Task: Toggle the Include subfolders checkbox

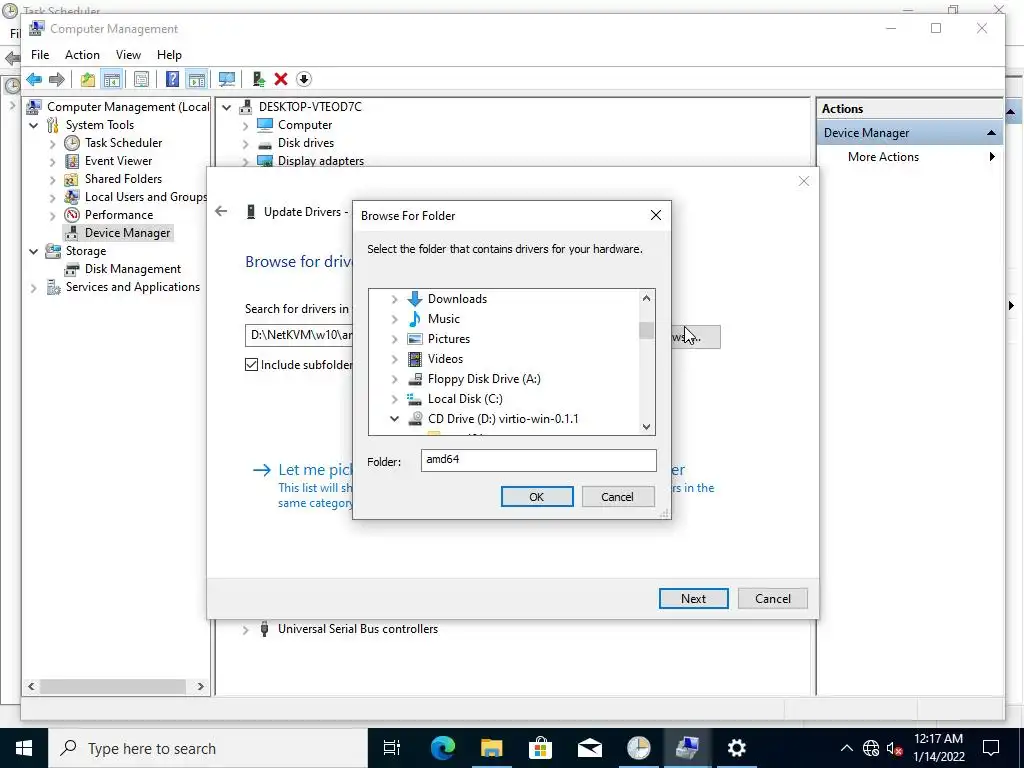Action: [x=251, y=365]
